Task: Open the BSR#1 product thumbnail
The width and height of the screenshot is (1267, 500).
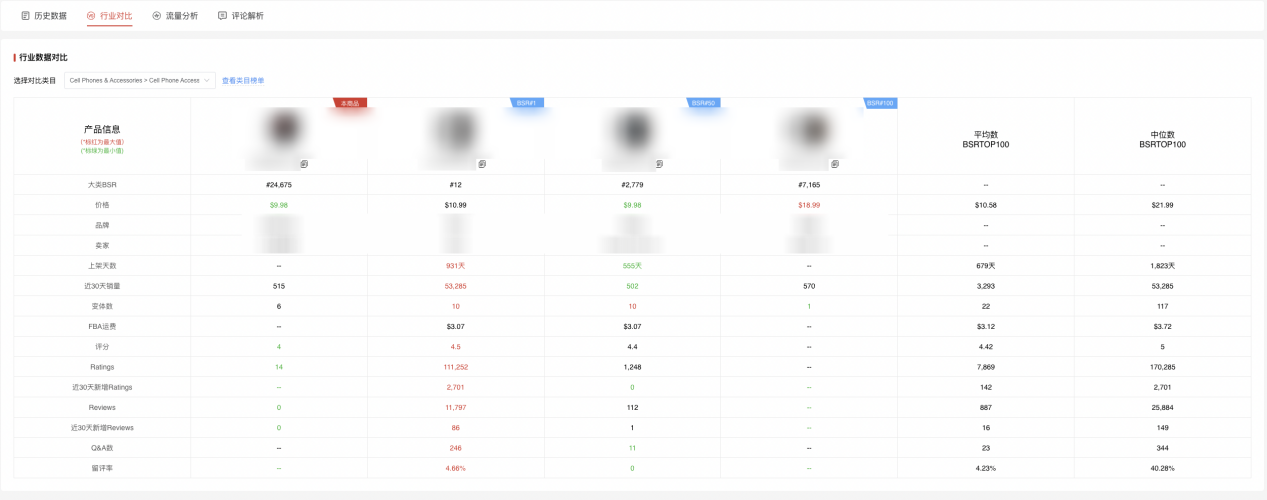Action: tap(456, 128)
